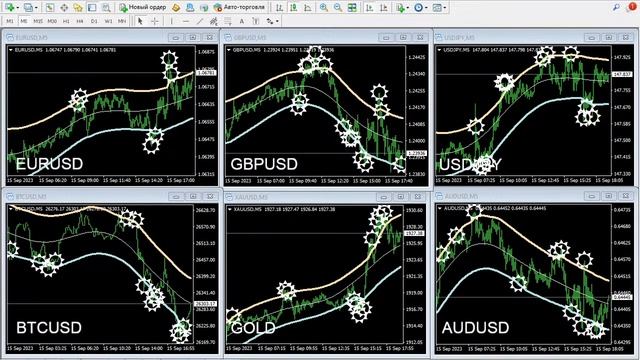Screen dimensions: 640x360
Task: Toggle the Navigator panel (star folder icon)
Action: [x=78, y=7]
